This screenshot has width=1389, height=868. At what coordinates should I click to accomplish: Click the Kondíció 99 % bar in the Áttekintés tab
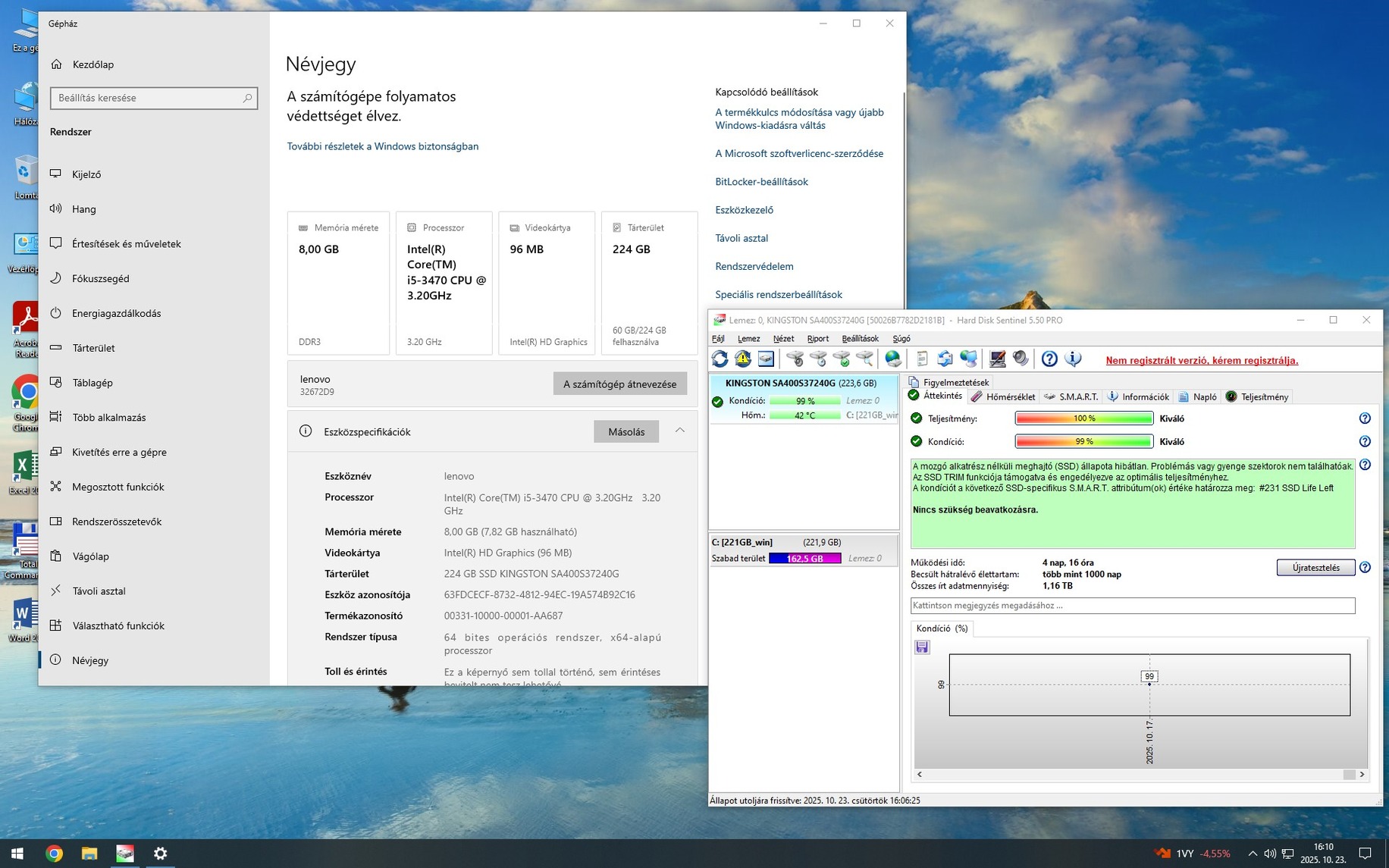point(1084,441)
